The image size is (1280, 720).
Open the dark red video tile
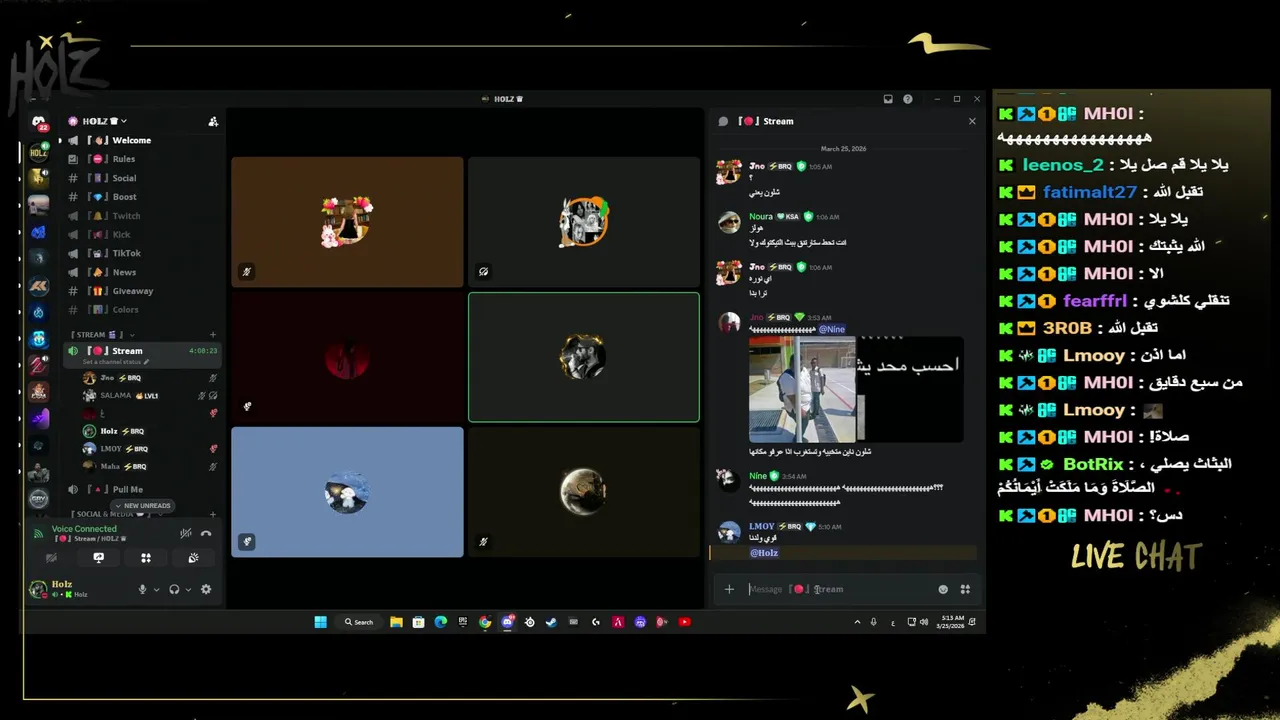tap(347, 357)
